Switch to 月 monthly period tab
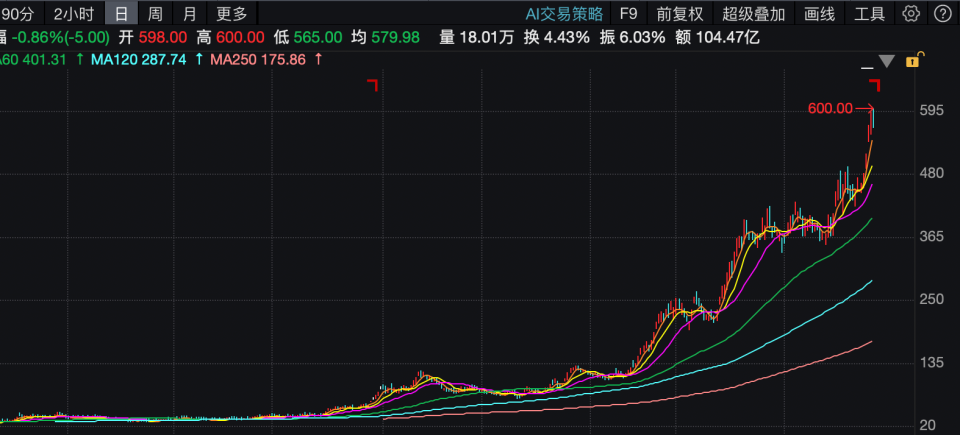Screen dimensions: 960x435 point(190,13)
